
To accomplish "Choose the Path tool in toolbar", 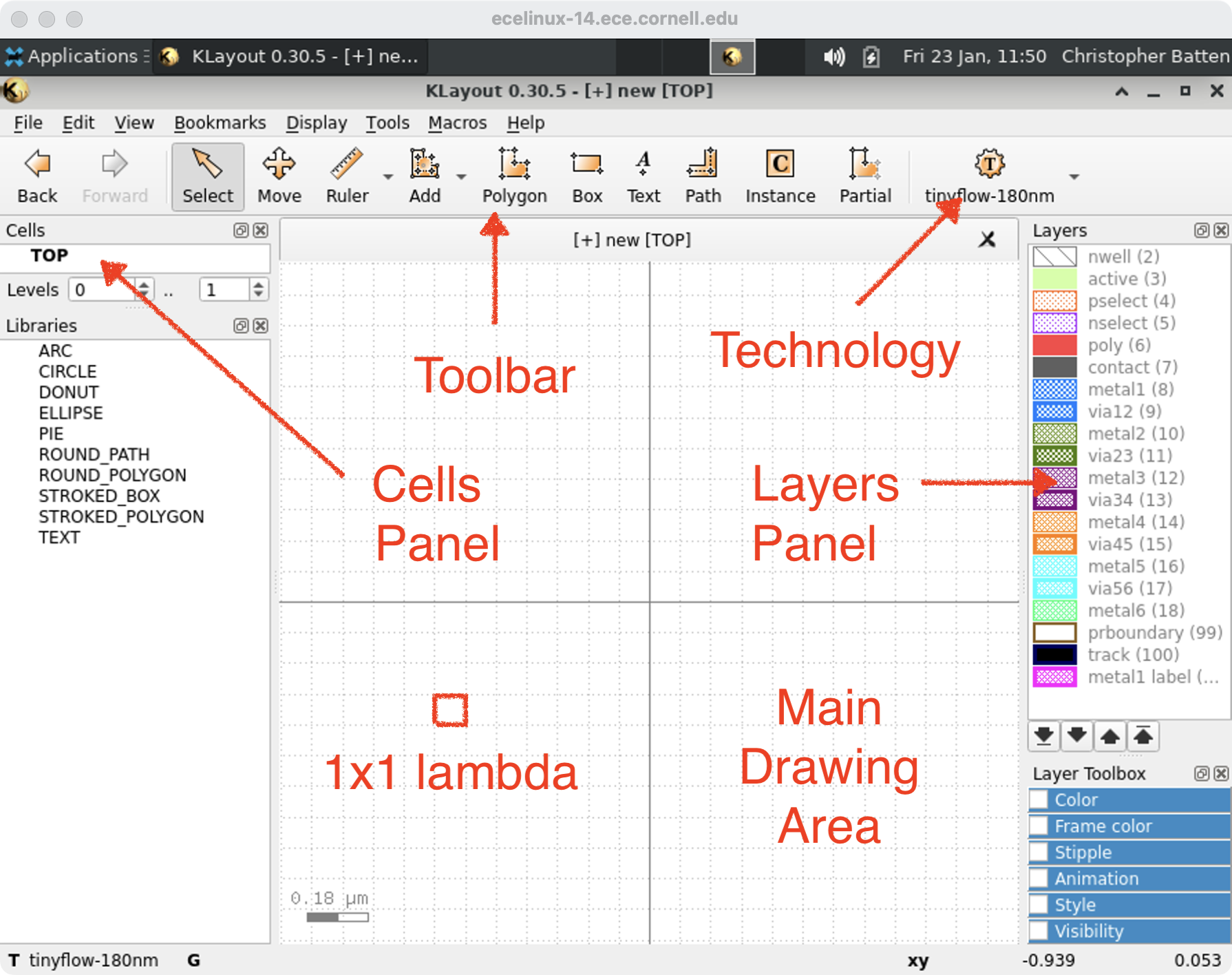I will 702,176.
